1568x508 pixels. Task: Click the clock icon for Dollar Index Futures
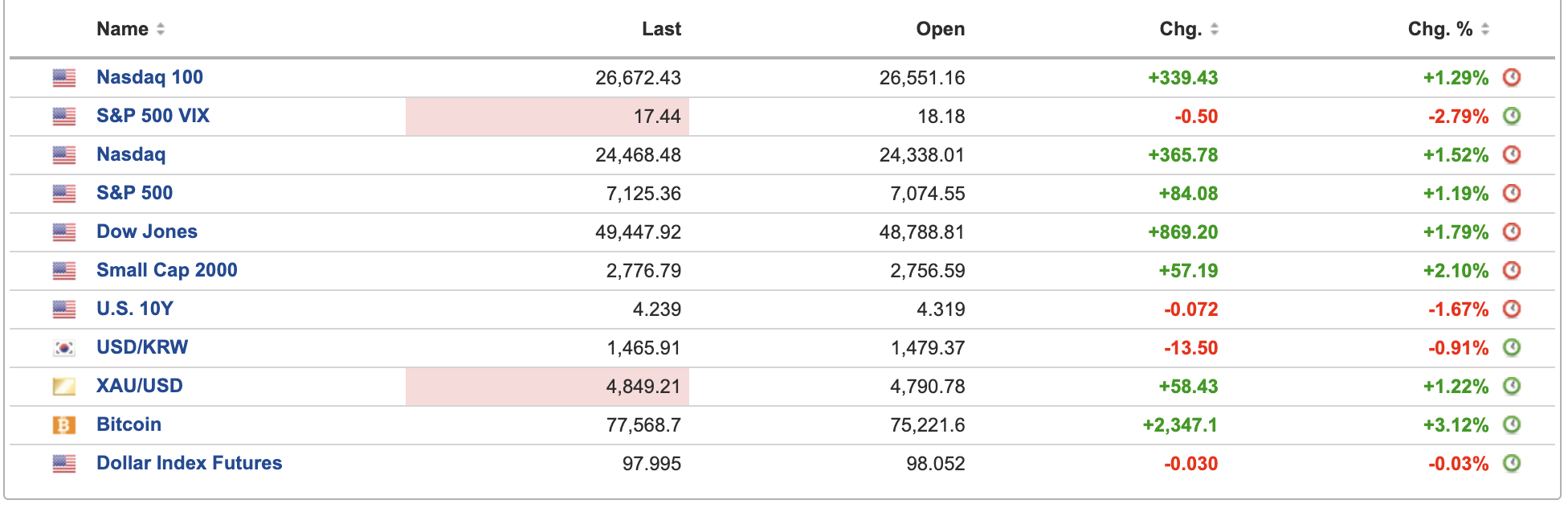point(1512,464)
